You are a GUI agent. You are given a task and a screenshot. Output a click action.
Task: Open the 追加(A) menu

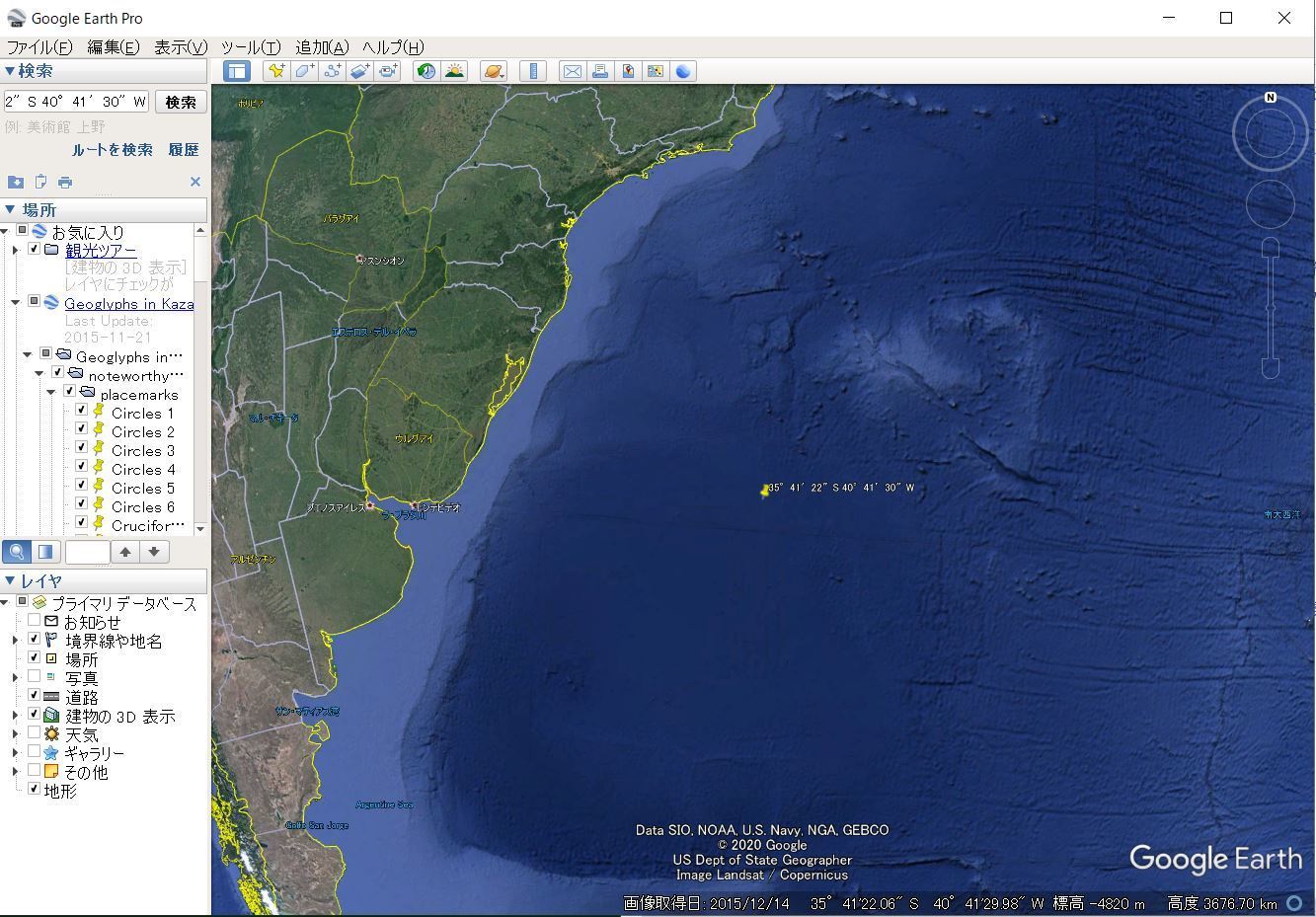pos(323,46)
